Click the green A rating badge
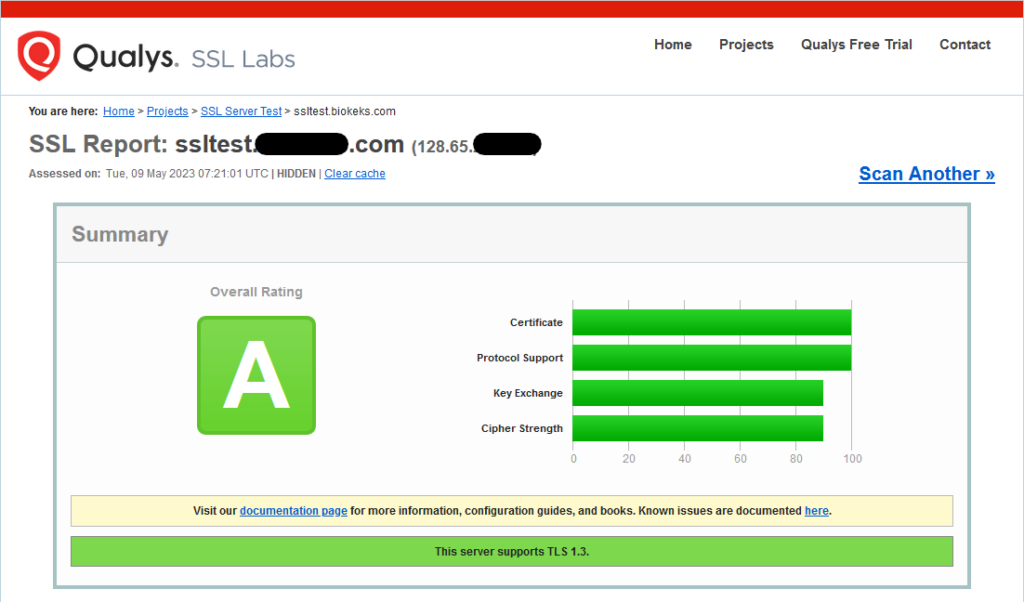Viewport: 1024px width, 602px height. 256,375
